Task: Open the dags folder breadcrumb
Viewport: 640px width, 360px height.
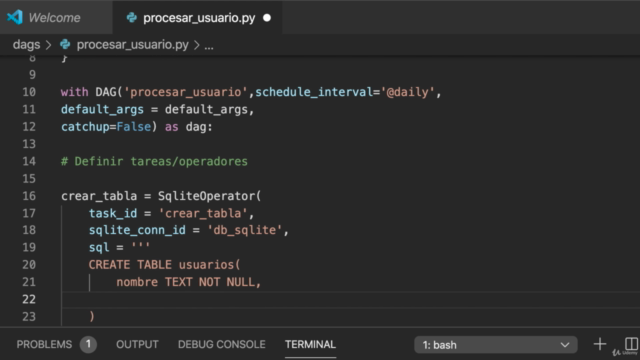Action: click(27, 44)
